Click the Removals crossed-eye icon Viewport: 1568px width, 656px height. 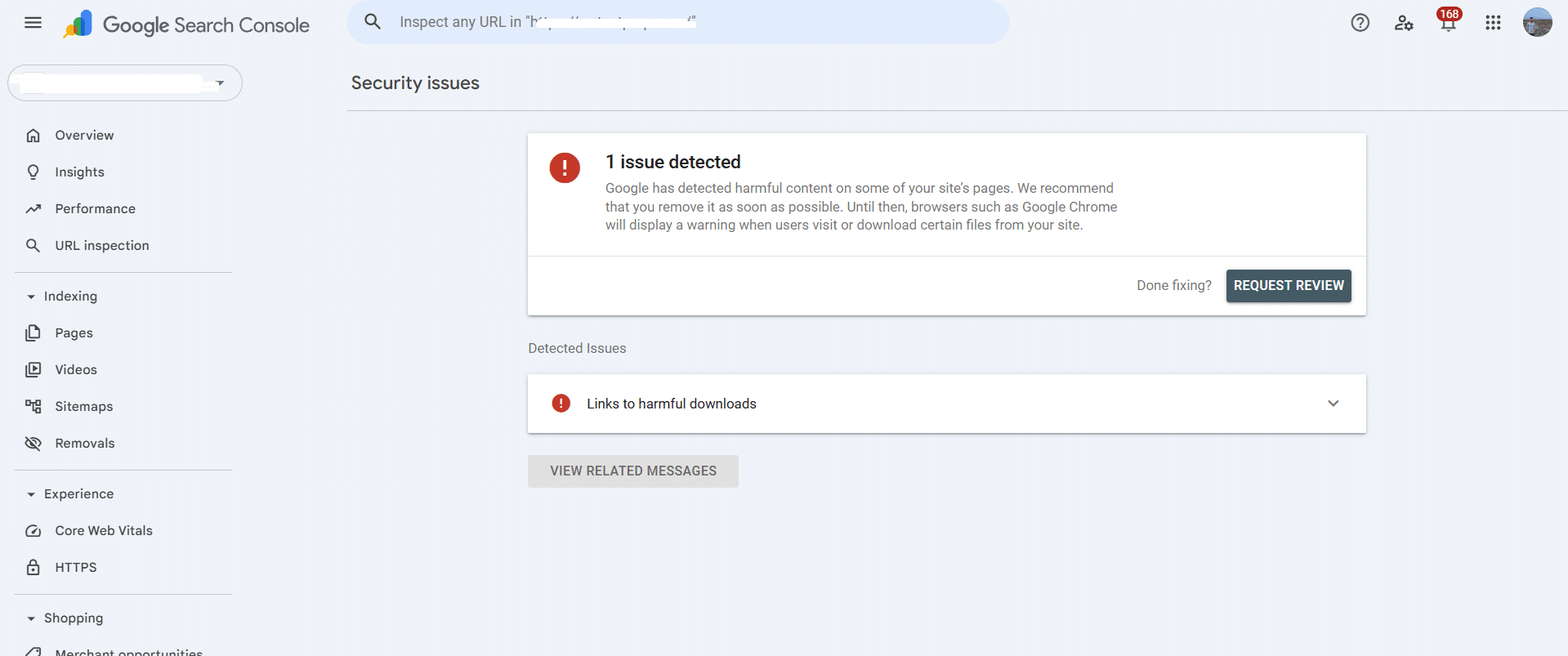click(33, 444)
